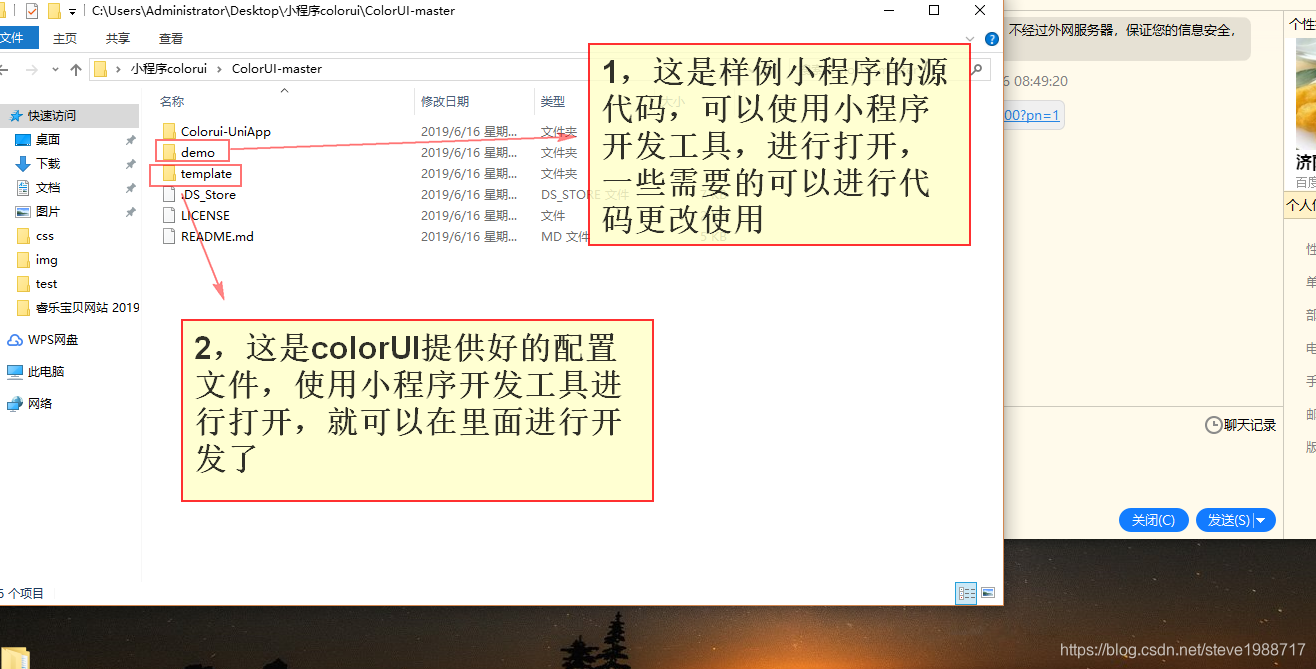The image size is (1316, 669).
Task: Click the food photo thumbnail in chat sidebar
Action: click(1305, 92)
